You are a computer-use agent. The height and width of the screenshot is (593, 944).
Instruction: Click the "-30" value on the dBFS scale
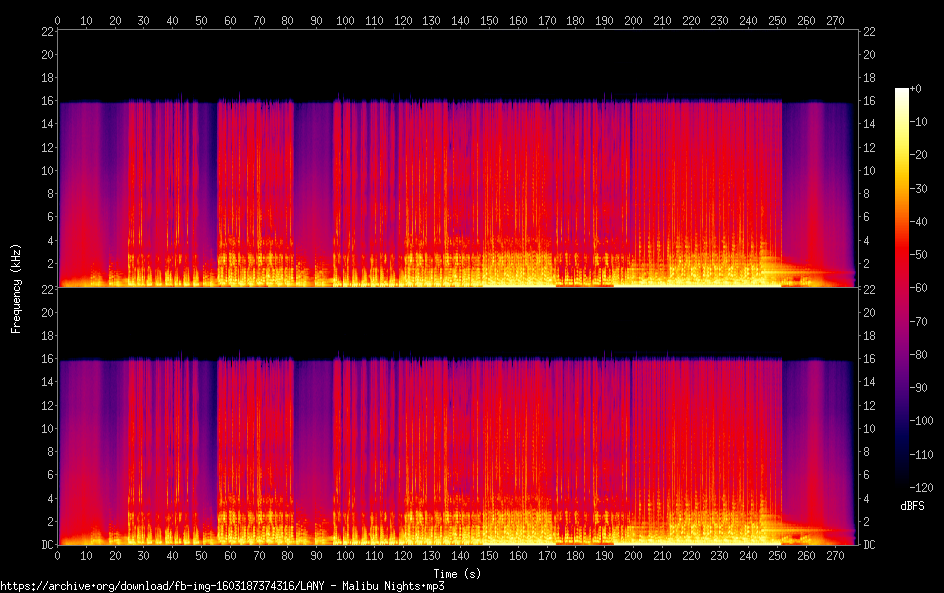pos(919,188)
